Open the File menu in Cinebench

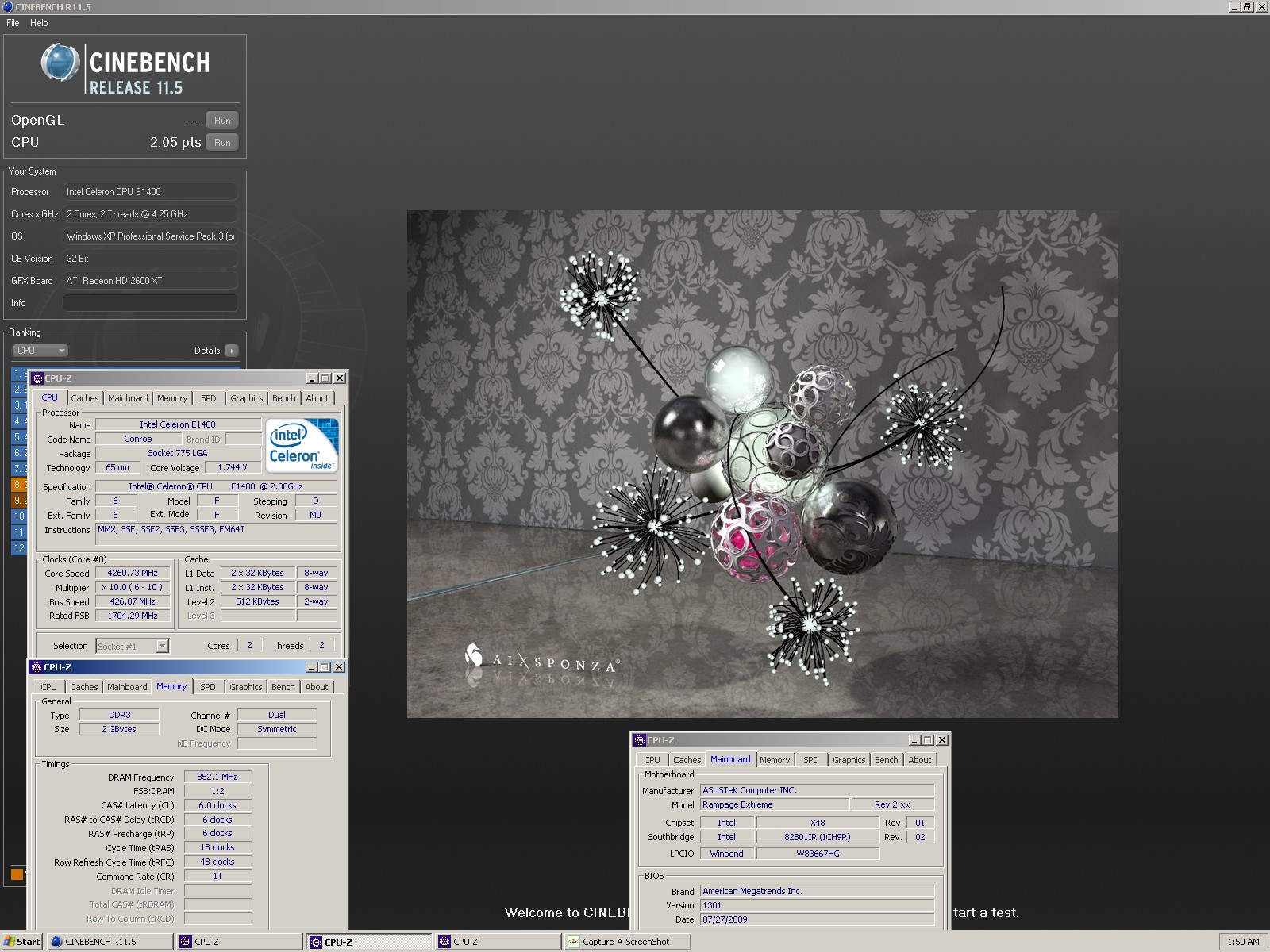tap(13, 23)
